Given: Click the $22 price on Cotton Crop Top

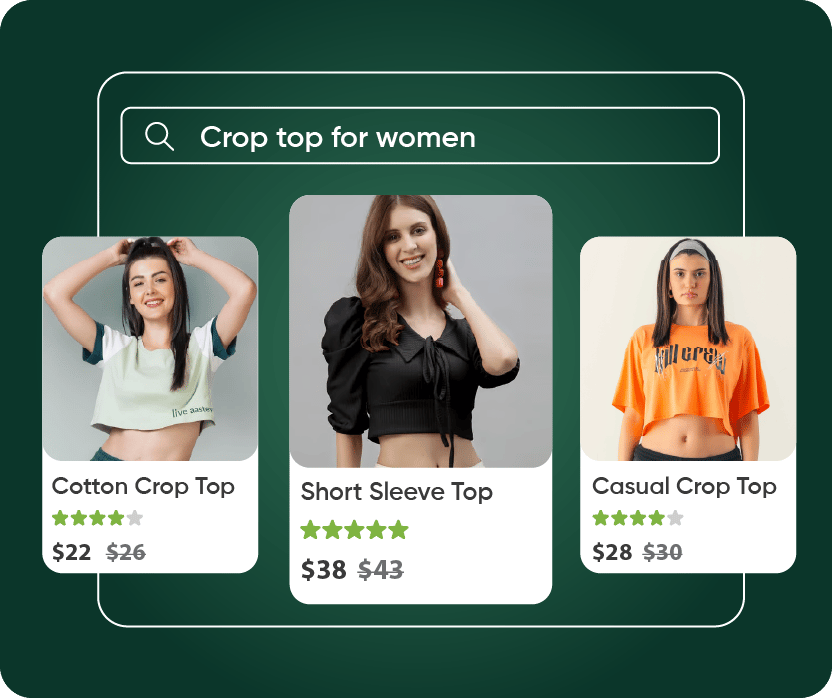Looking at the screenshot, I should click(72, 553).
